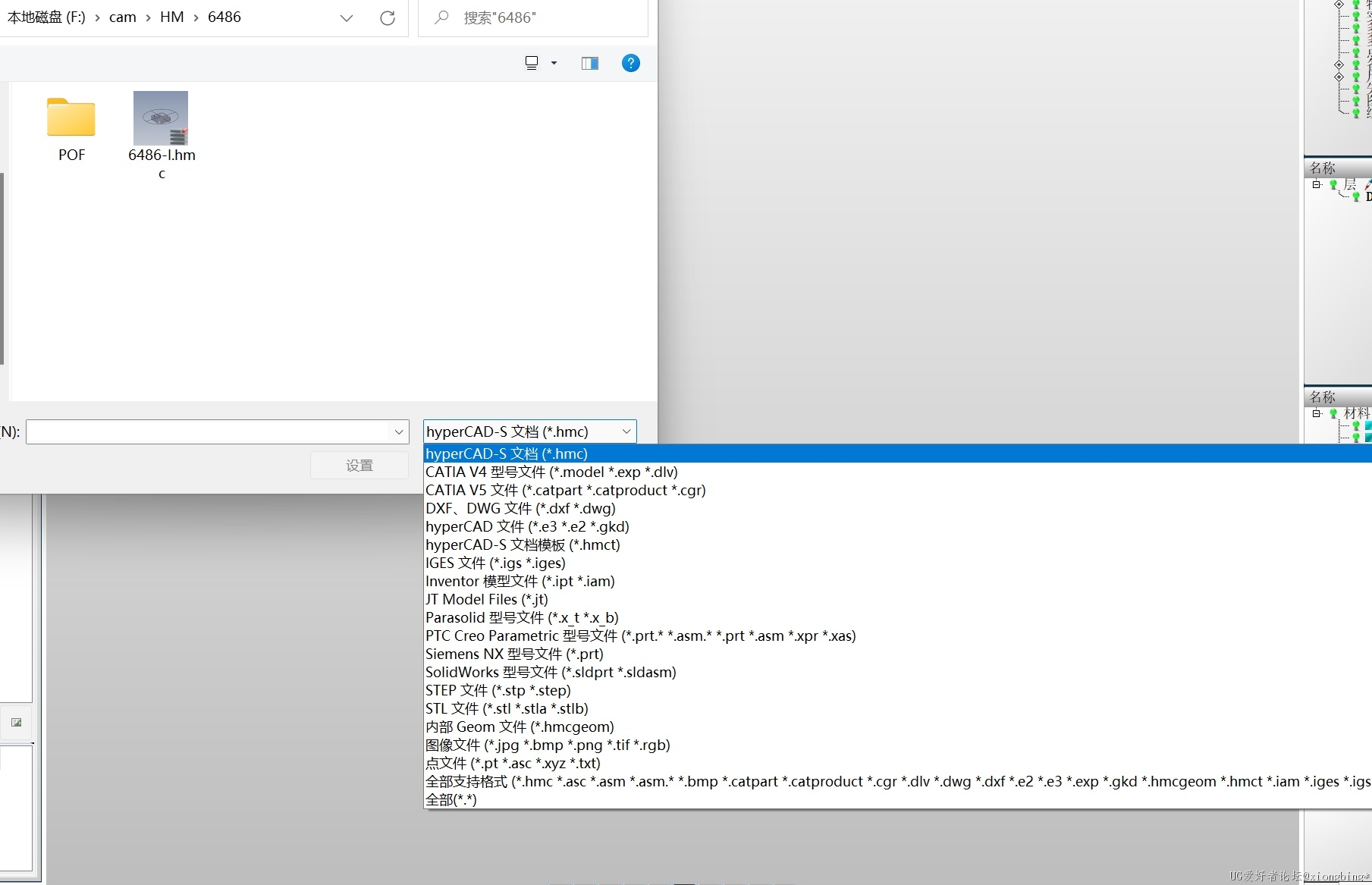The height and width of the screenshot is (885, 1372).
Task: Click the cam breadcrumb in path
Action: [x=122, y=17]
